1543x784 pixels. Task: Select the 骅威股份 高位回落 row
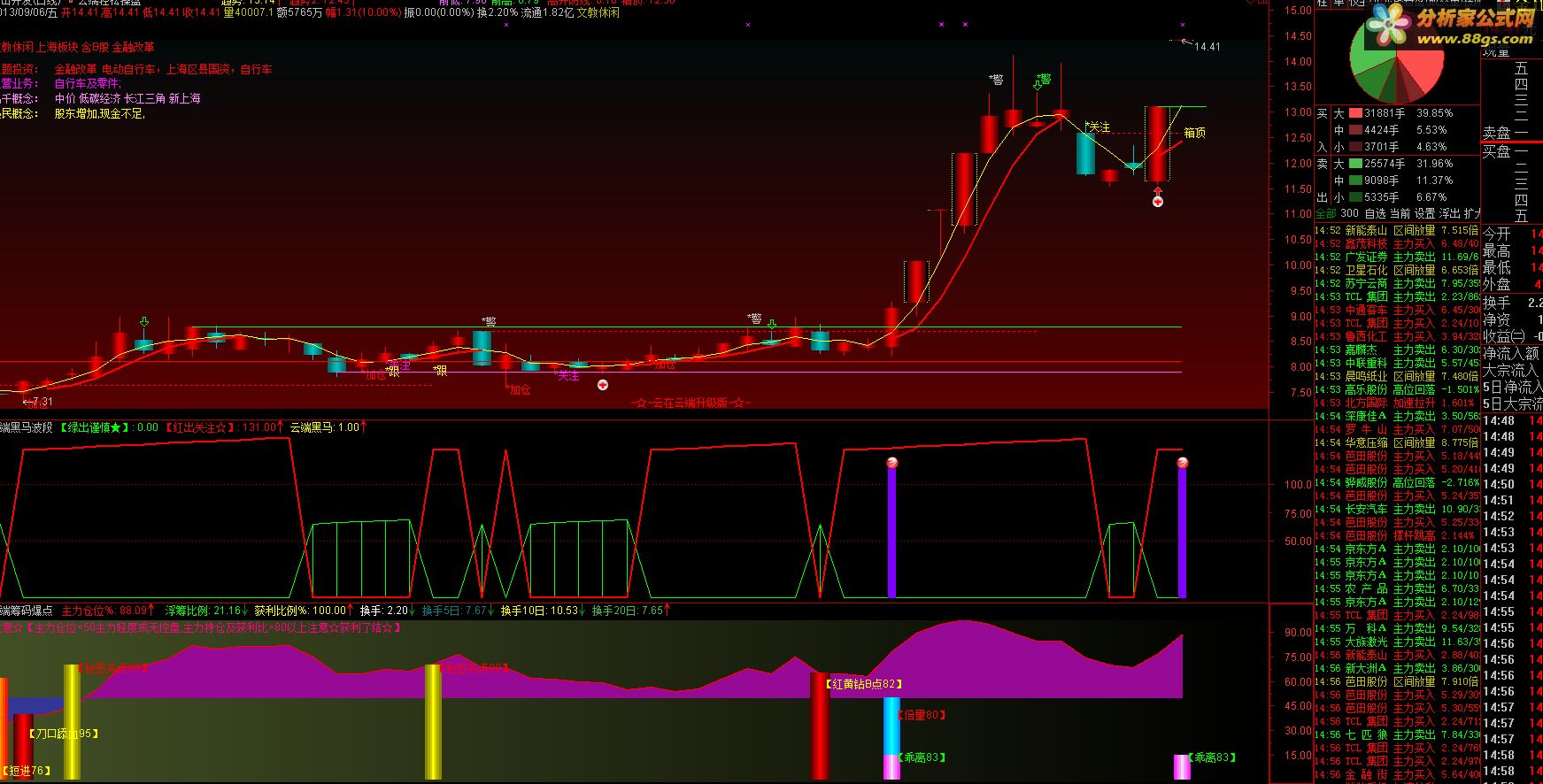(1396, 482)
